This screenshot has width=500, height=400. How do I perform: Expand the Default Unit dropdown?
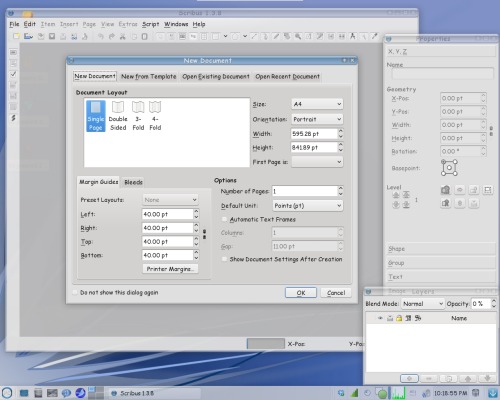[308, 206]
